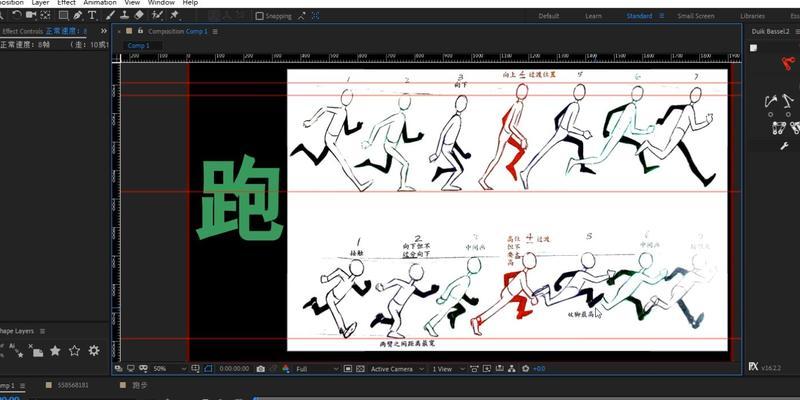Screen dimensions: 800x400
Task: Open the 1 View layout dropdown
Action: [x=449, y=368]
